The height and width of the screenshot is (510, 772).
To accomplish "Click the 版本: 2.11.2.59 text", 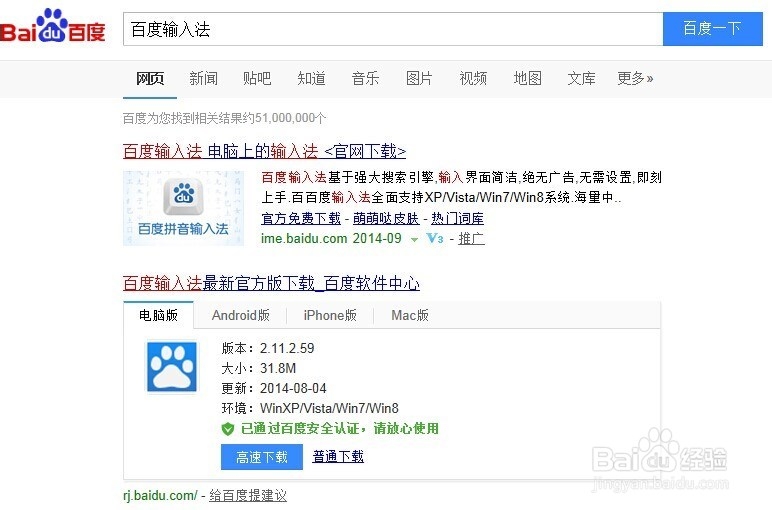I will coord(268,349).
